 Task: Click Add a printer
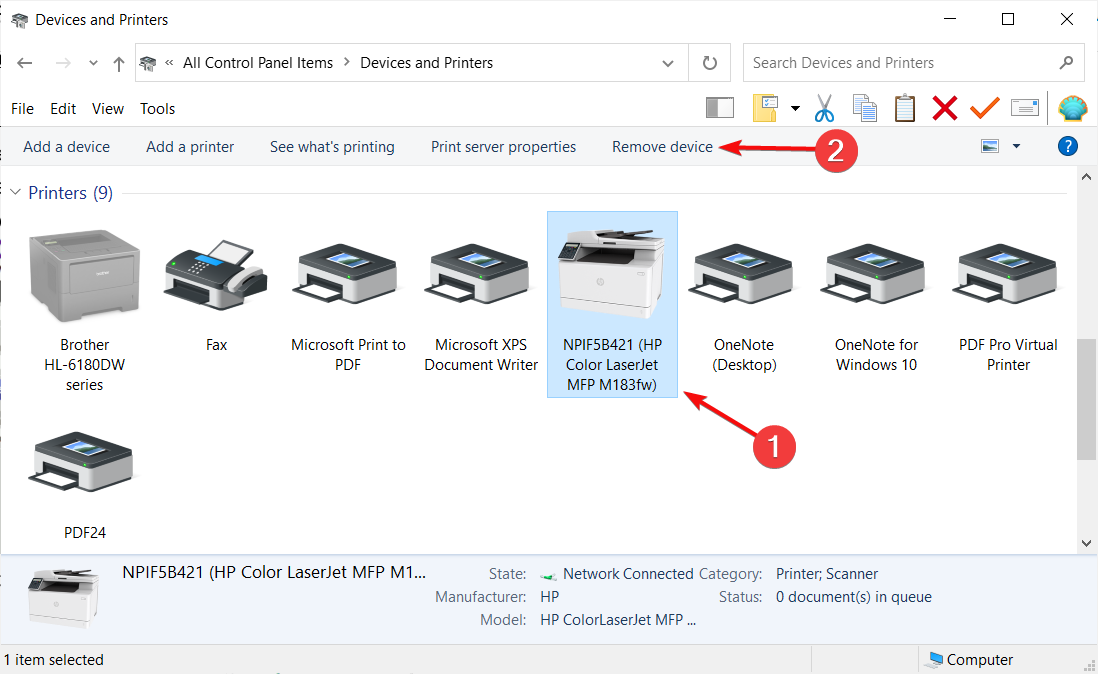[190, 147]
